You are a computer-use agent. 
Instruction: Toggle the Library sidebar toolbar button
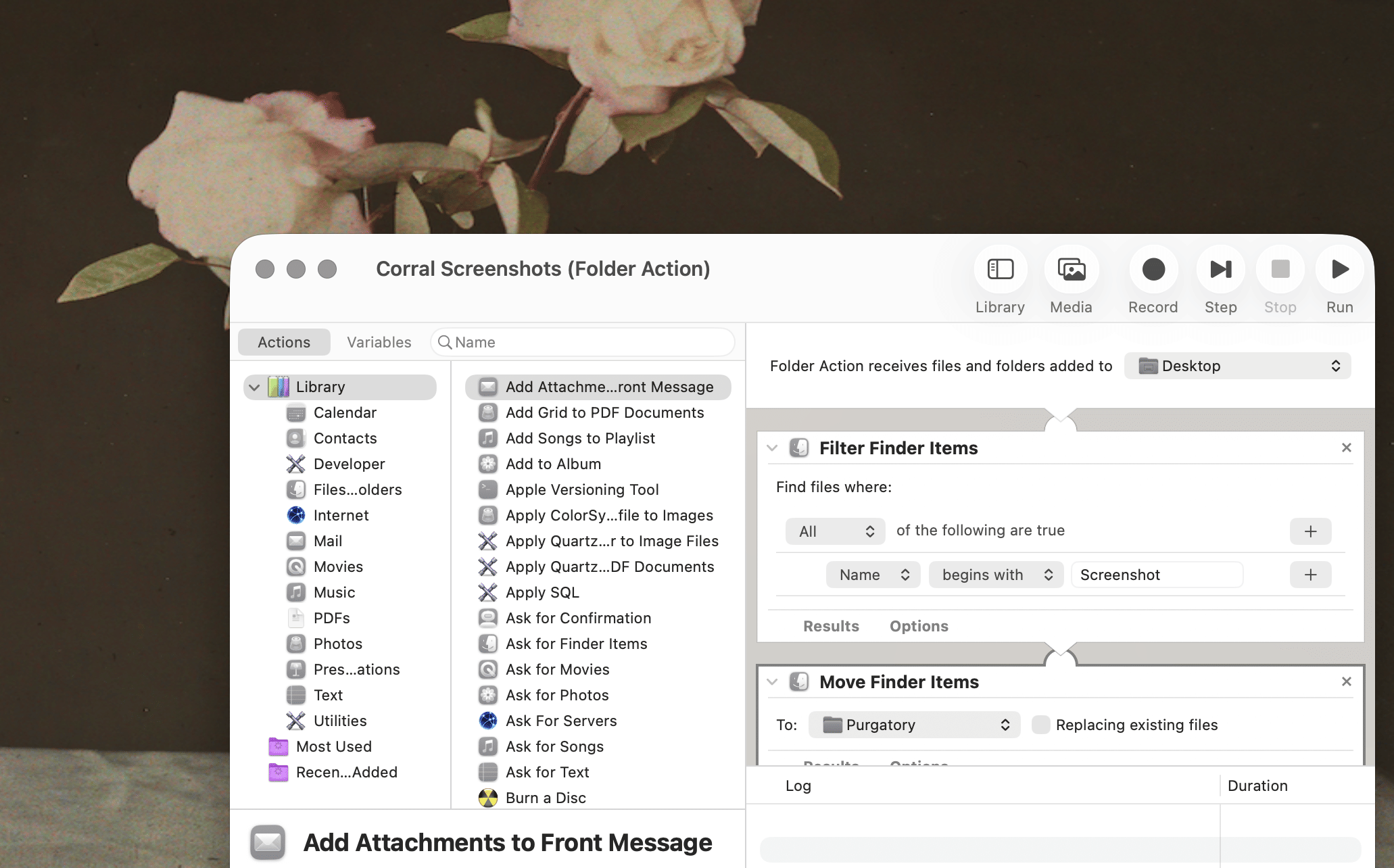(x=1000, y=269)
